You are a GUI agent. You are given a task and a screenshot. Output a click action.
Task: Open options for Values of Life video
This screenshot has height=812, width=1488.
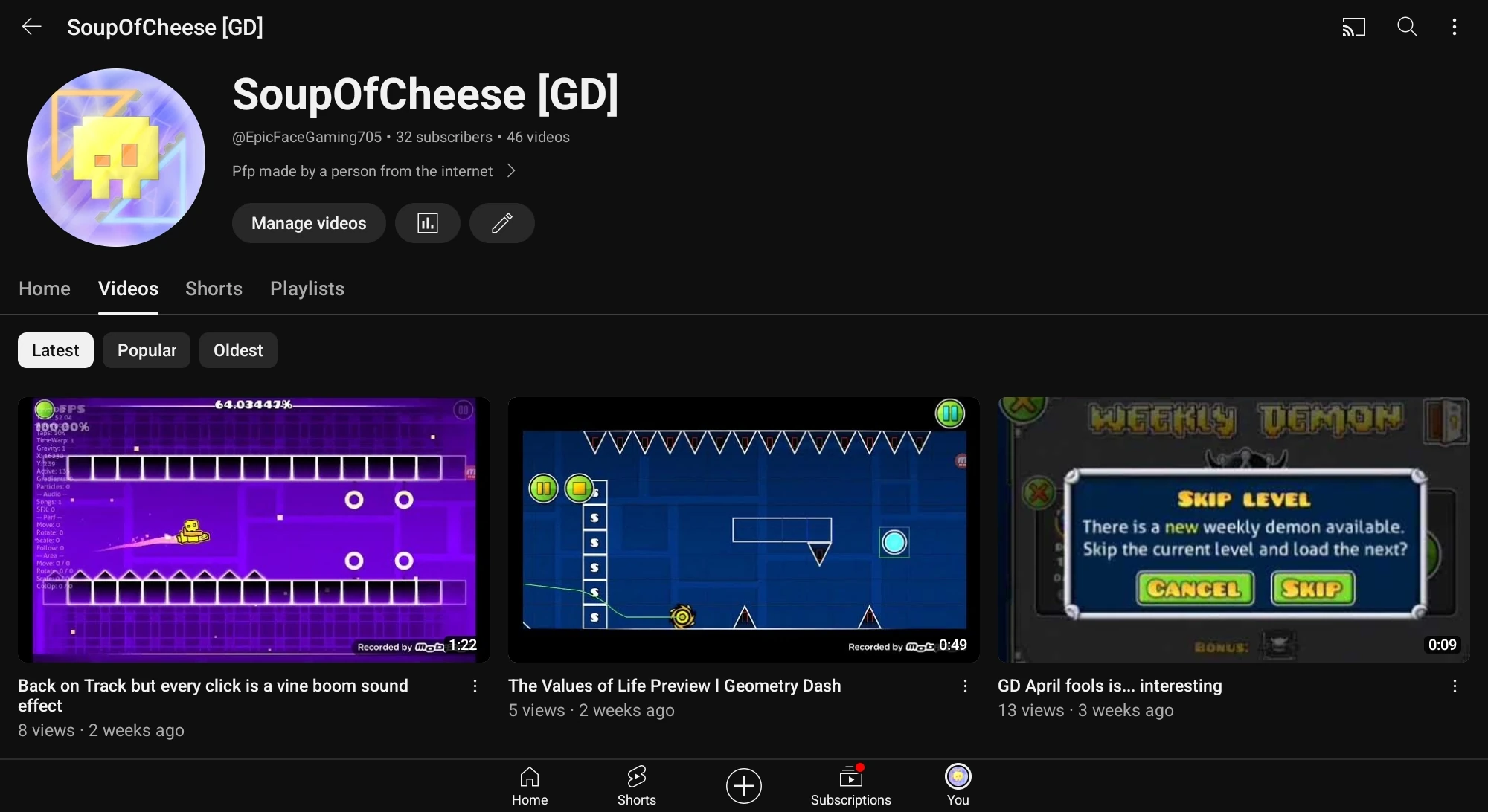tap(965, 686)
